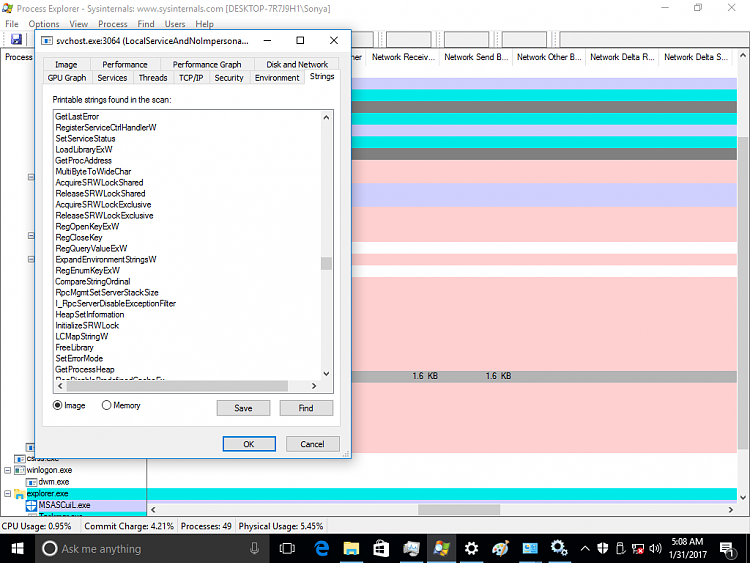The height and width of the screenshot is (563, 750).
Task: Click the double-gear services taskbar icon
Action: click(x=559, y=549)
